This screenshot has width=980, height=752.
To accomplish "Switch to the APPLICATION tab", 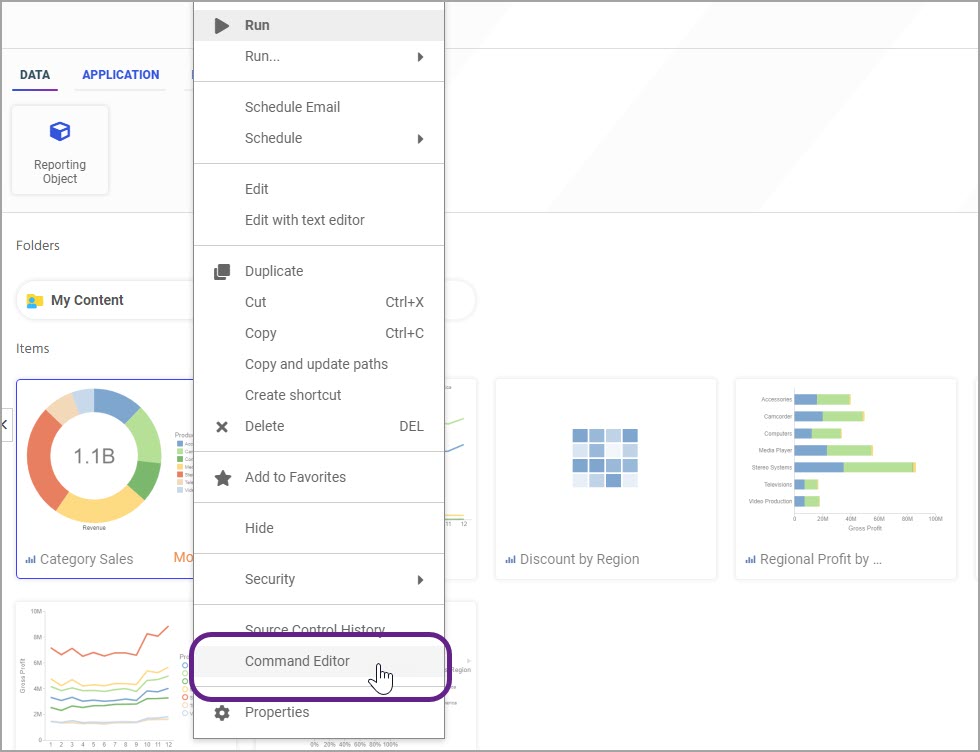I will tap(120, 75).
